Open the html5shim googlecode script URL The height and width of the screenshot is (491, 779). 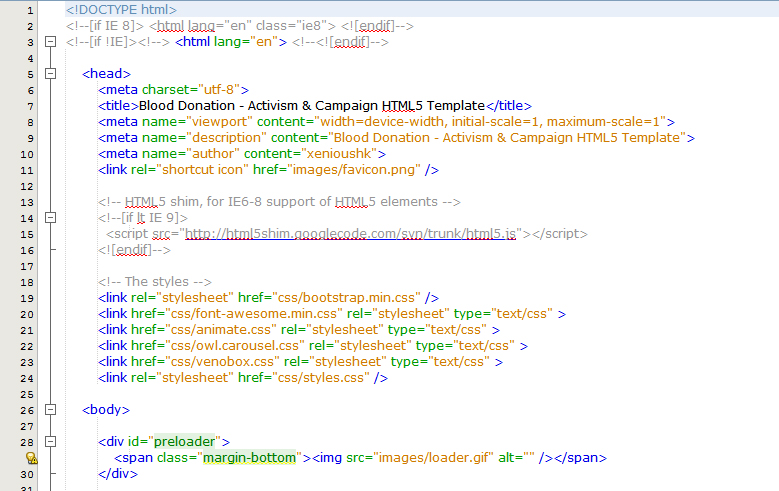coord(350,234)
